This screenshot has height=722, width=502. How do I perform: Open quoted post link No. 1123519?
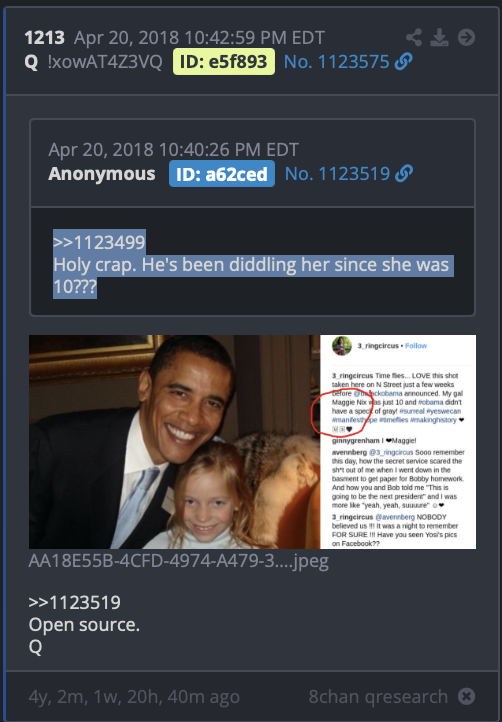pyautogui.click(x=337, y=174)
